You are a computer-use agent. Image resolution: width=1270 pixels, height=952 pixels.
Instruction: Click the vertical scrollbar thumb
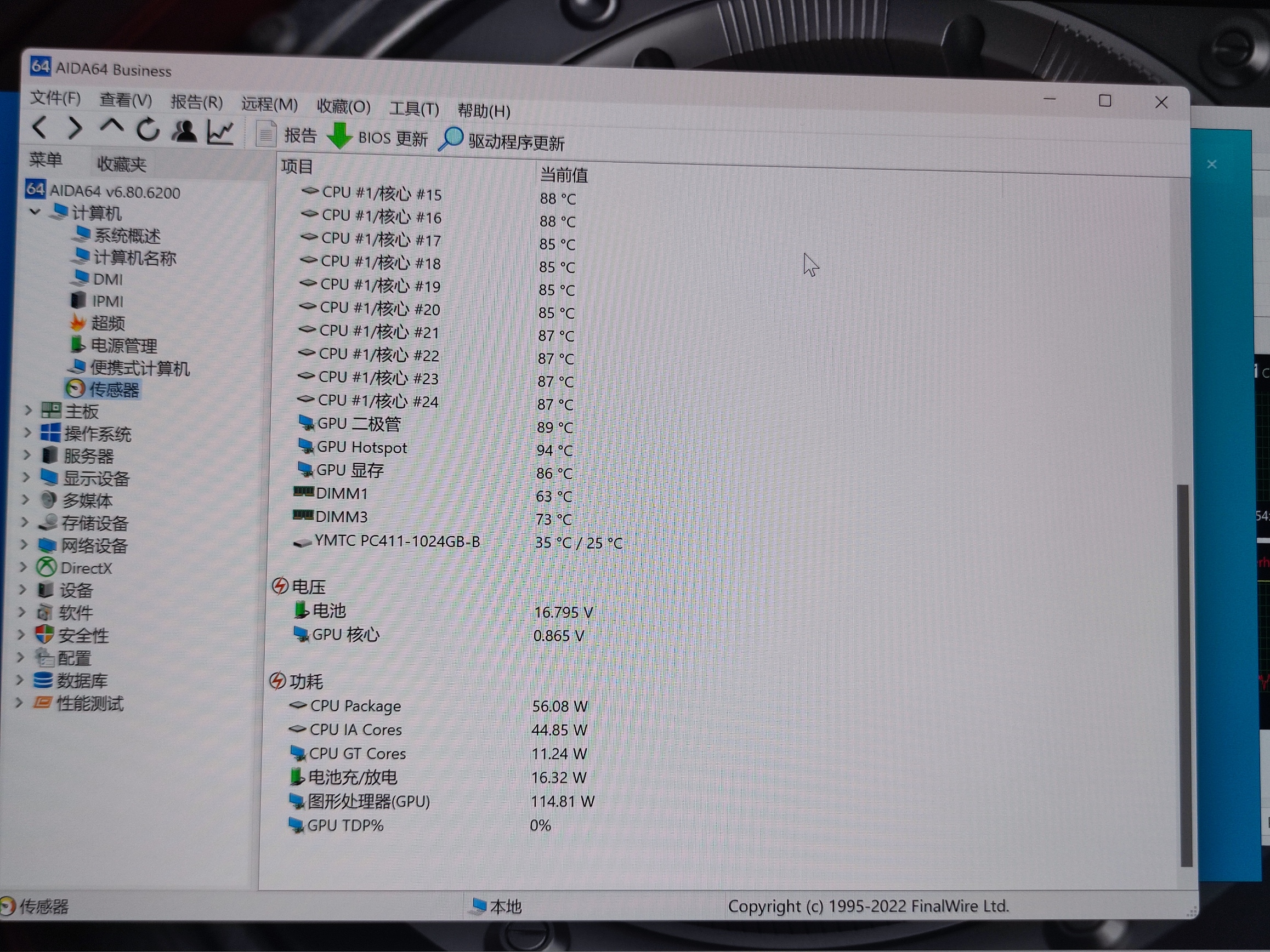(1183, 675)
